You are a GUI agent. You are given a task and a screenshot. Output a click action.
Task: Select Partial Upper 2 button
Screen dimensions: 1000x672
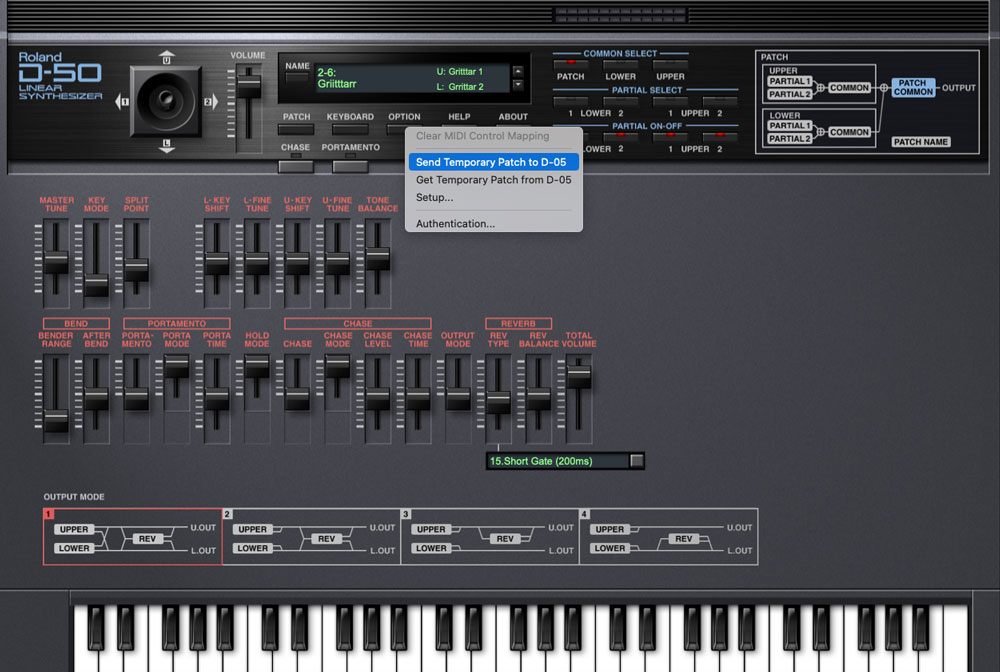click(x=719, y=101)
